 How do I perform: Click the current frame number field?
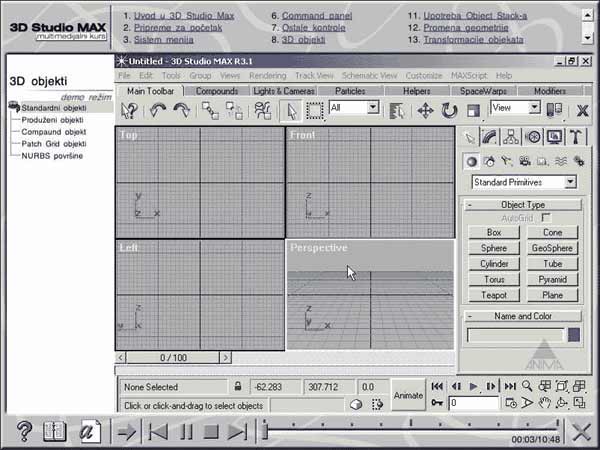tap(474, 403)
